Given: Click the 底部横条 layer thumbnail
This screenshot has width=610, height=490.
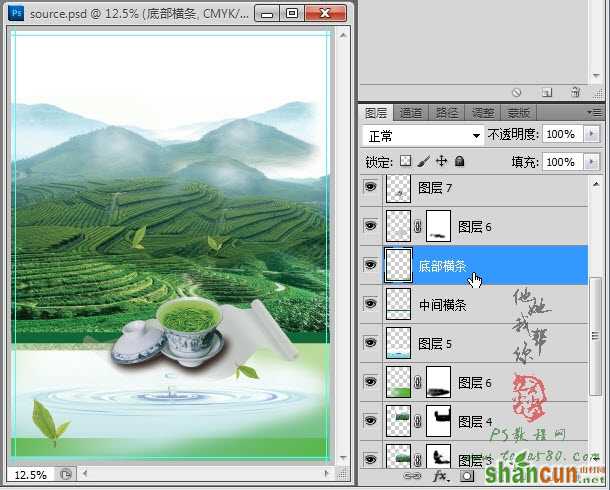Looking at the screenshot, I should click(x=398, y=265).
